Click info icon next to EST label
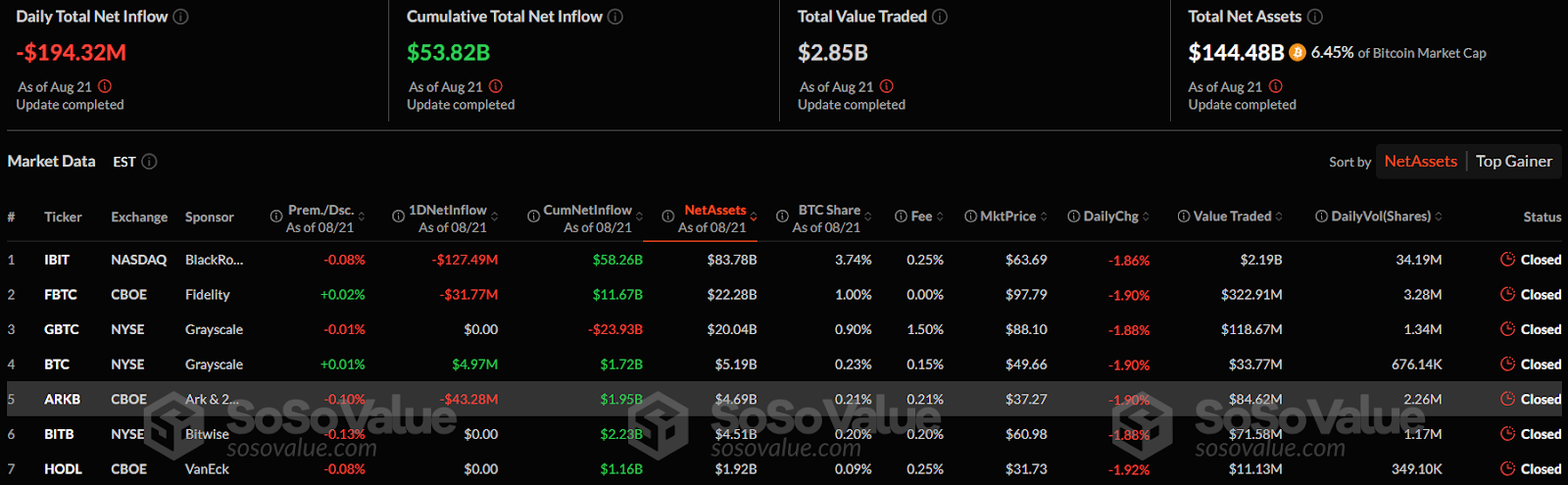This screenshot has height=485, width=1568. click(149, 162)
